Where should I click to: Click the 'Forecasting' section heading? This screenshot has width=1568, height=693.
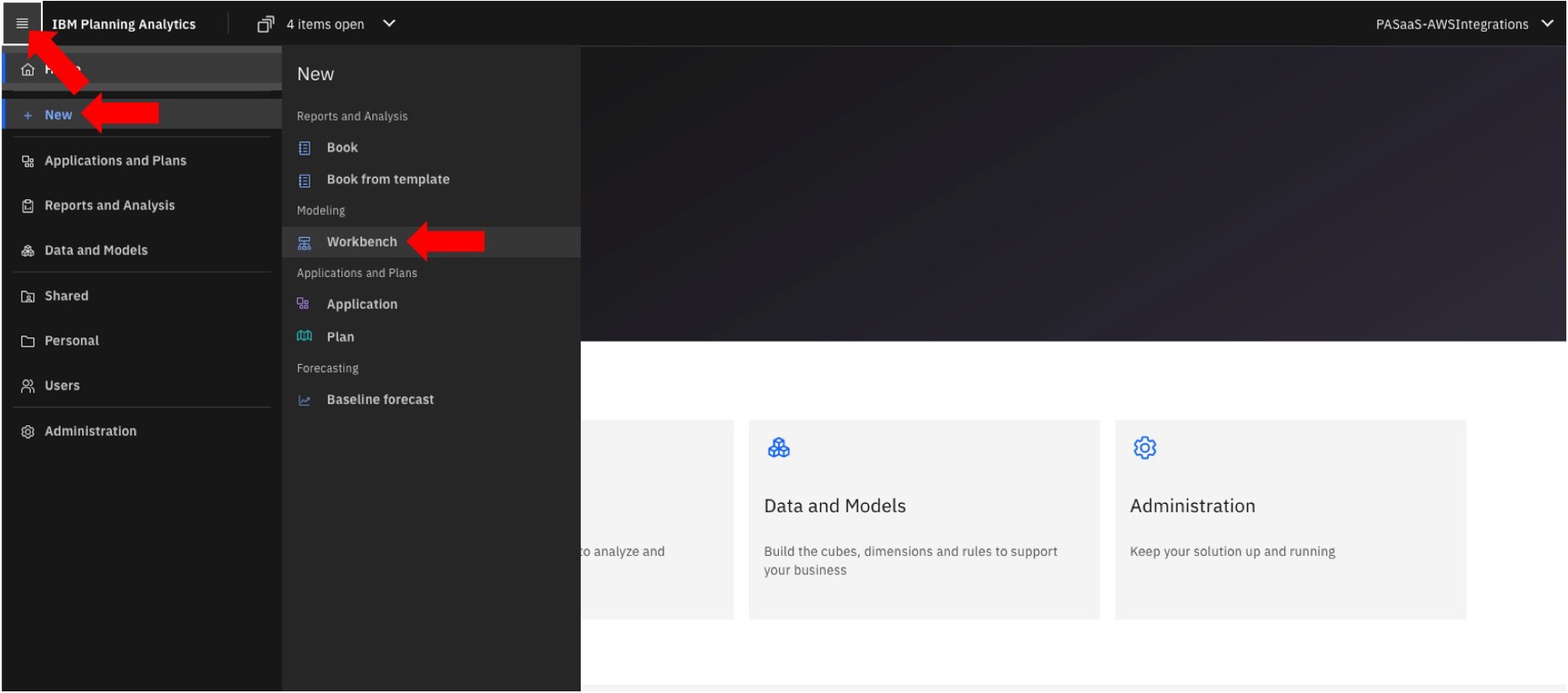[327, 368]
